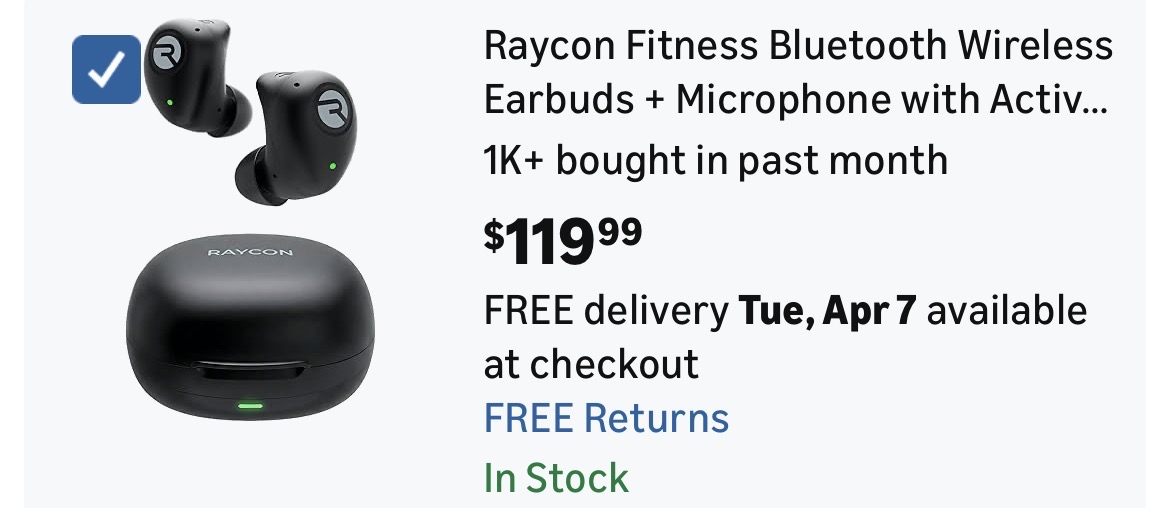Click the 'In Stock' status text
Screen dimensions: 1170x508
pos(556,477)
